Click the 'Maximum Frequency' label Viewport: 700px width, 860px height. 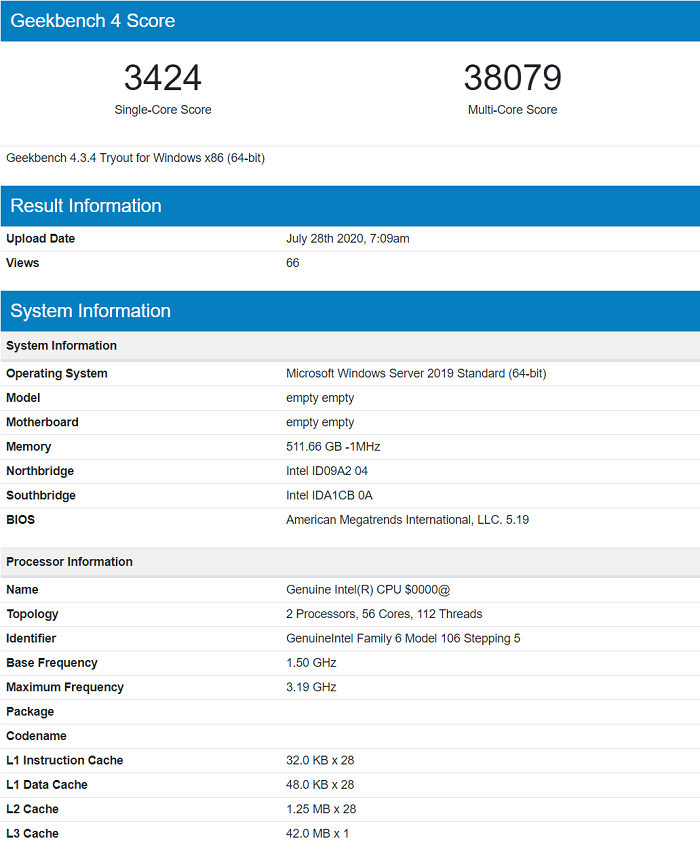click(65, 687)
